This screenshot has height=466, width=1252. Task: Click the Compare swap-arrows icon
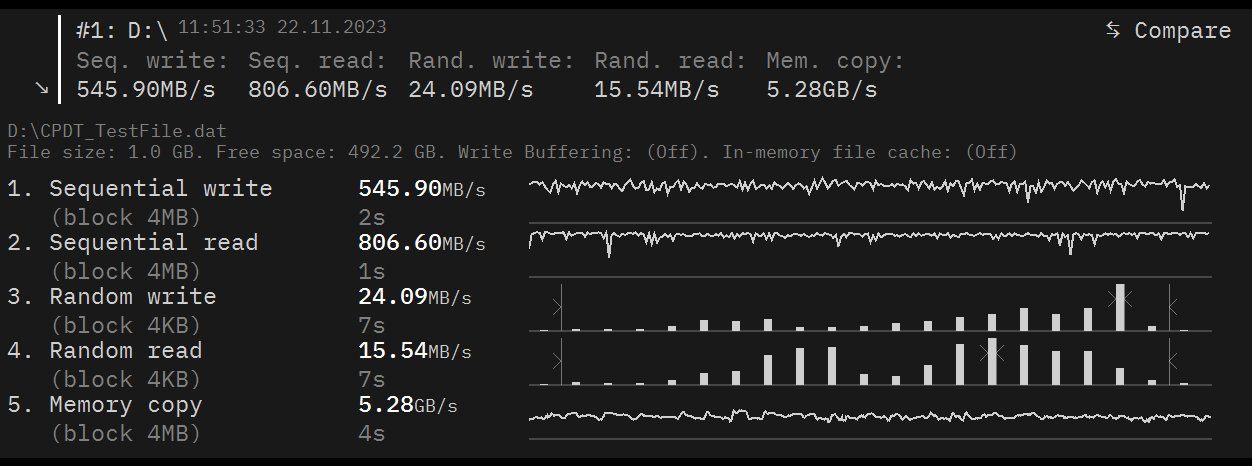click(x=1113, y=30)
